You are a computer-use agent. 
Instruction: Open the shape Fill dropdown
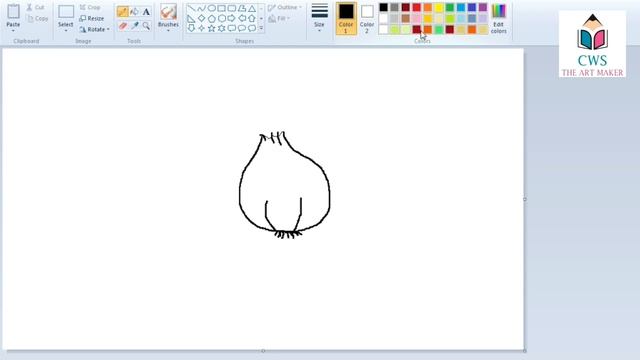click(x=279, y=18)
